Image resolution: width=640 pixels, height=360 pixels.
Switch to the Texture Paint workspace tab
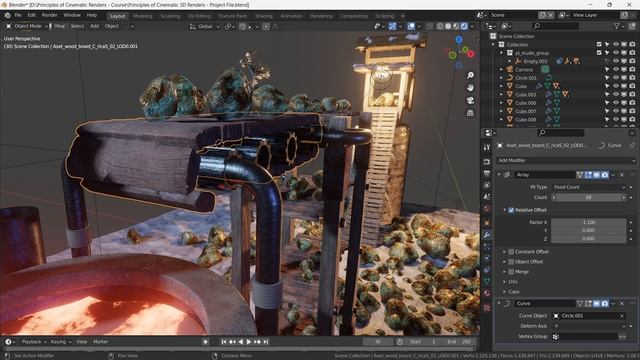point(233,16)
